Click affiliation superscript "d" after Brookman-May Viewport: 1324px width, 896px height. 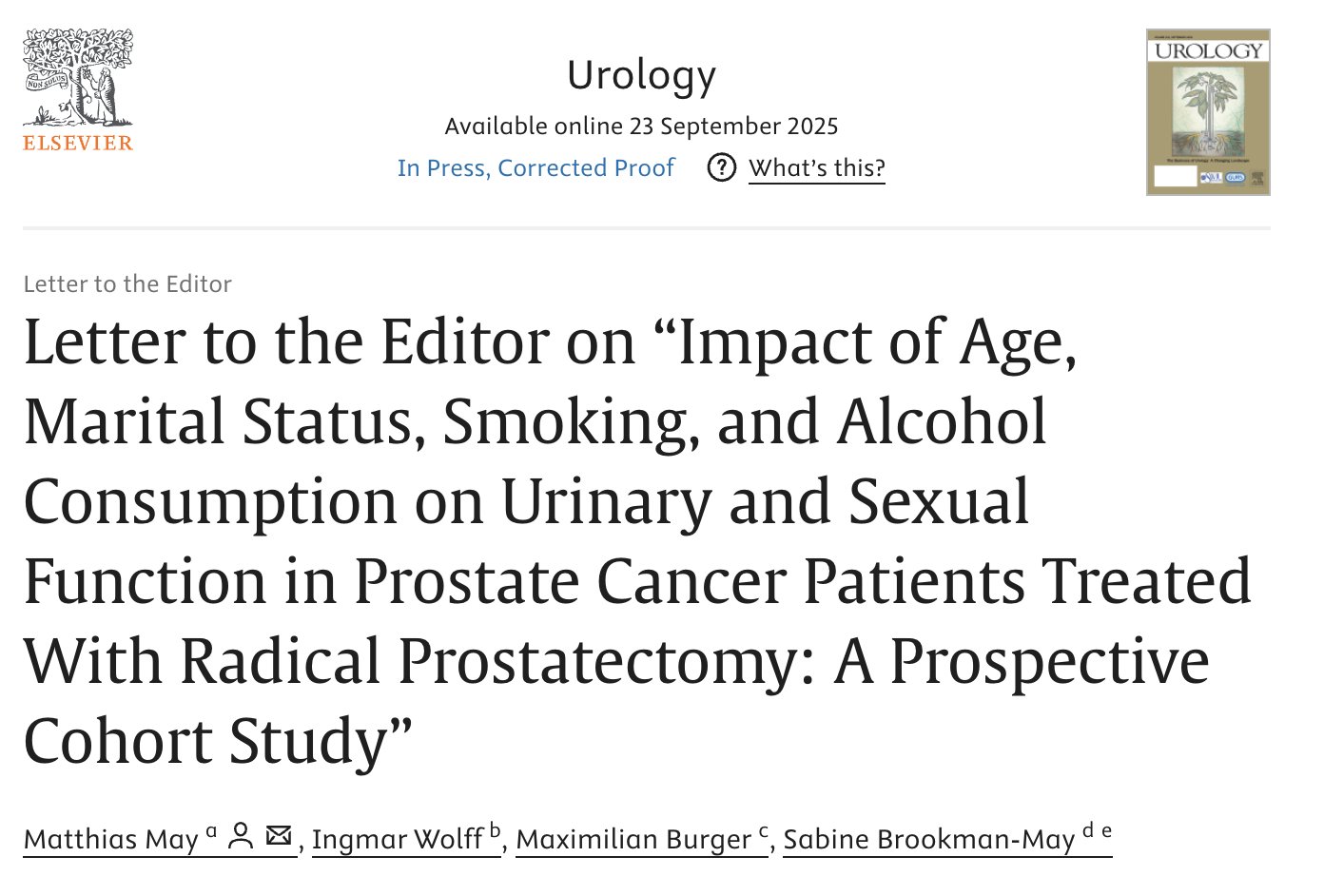pyautogui.click(x=1088, y=831)
